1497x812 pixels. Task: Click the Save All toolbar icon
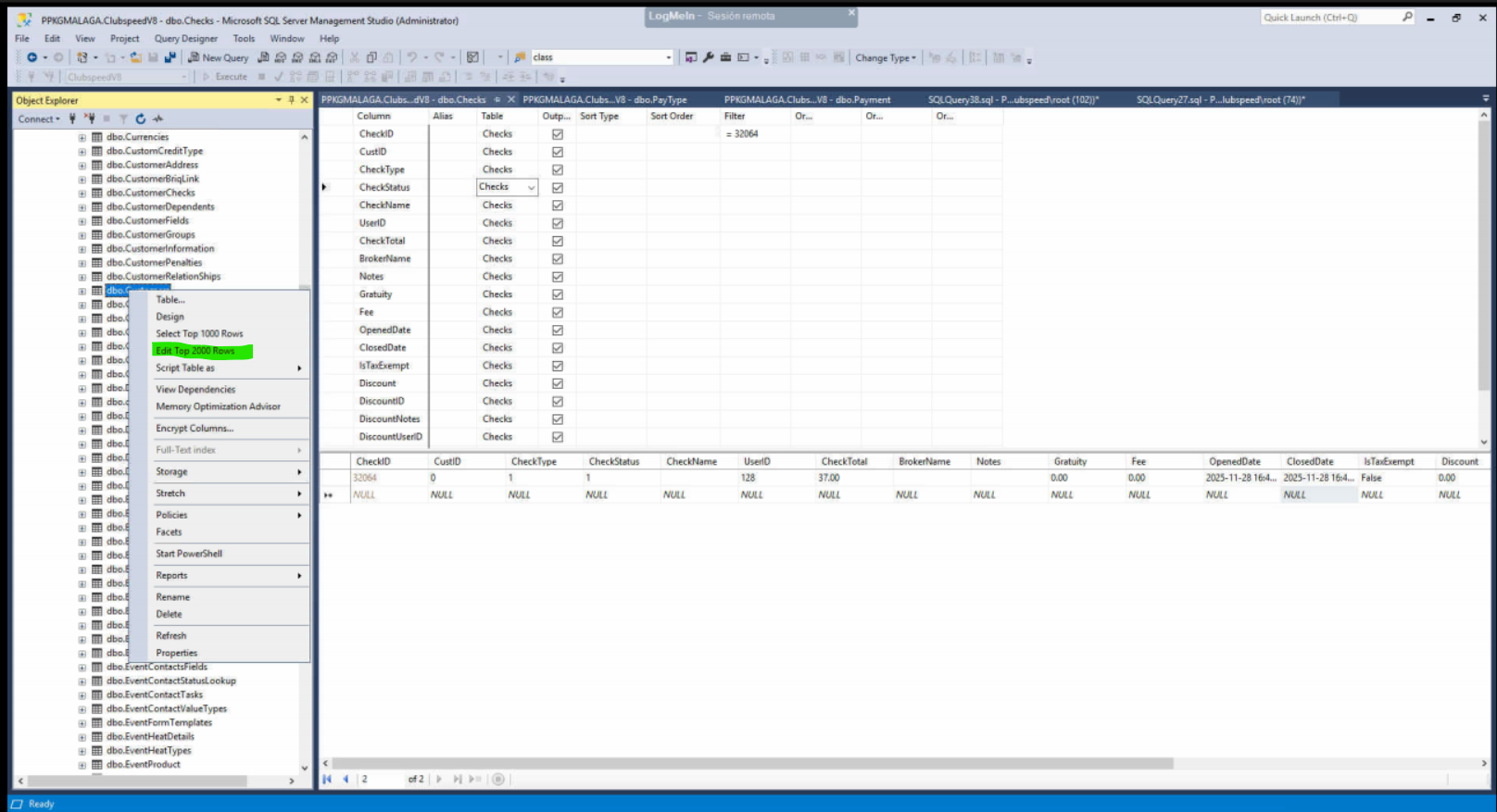point(170,57)
